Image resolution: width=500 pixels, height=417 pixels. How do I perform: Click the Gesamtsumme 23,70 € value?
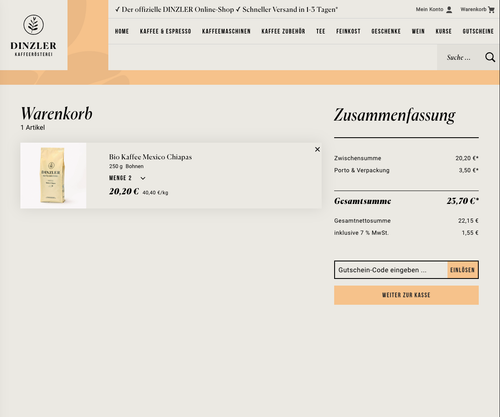tap(463, 201)
